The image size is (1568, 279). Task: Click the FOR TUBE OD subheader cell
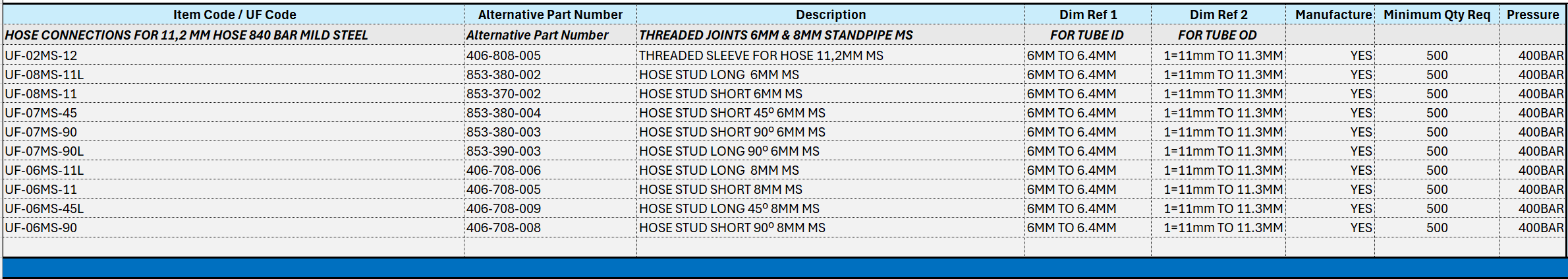1218,35
